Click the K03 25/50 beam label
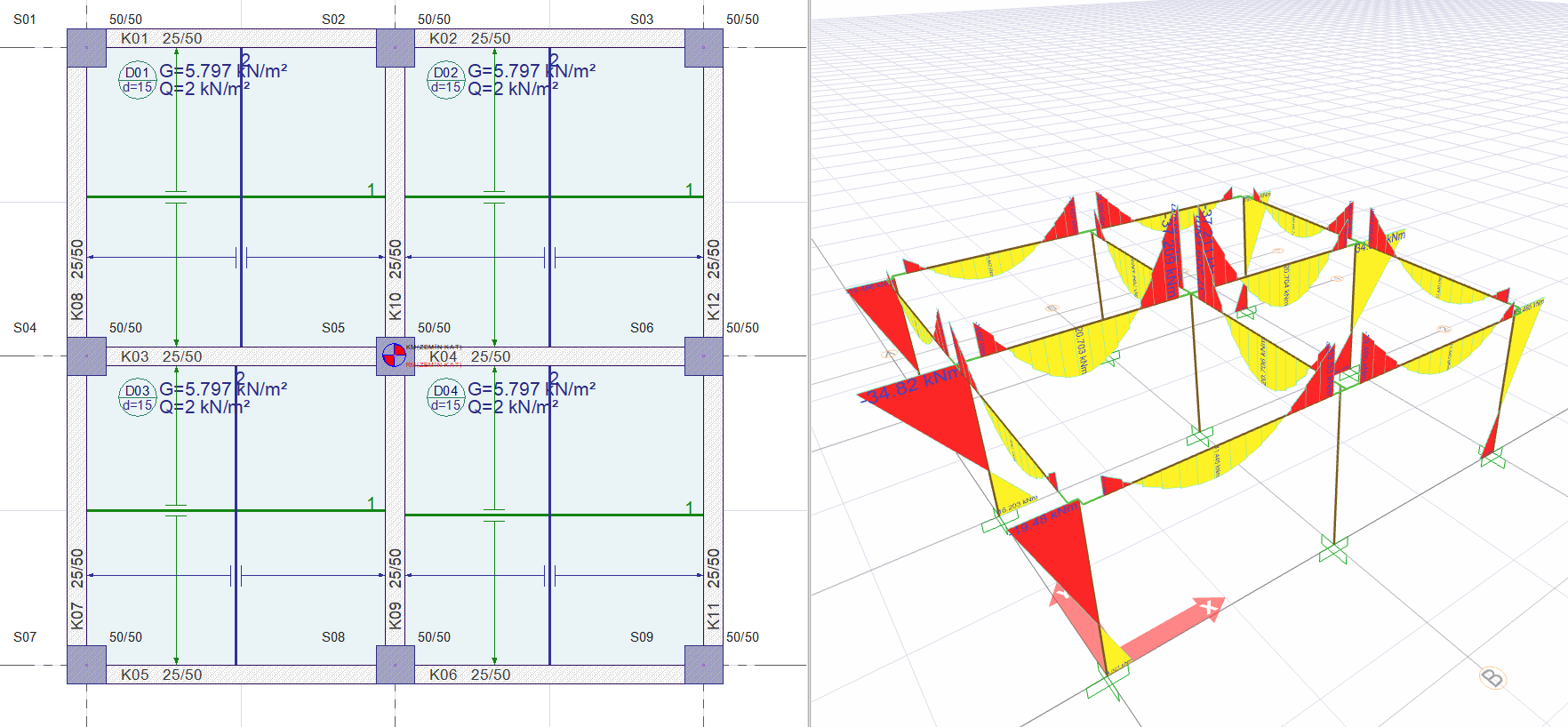 click(161, 356)
